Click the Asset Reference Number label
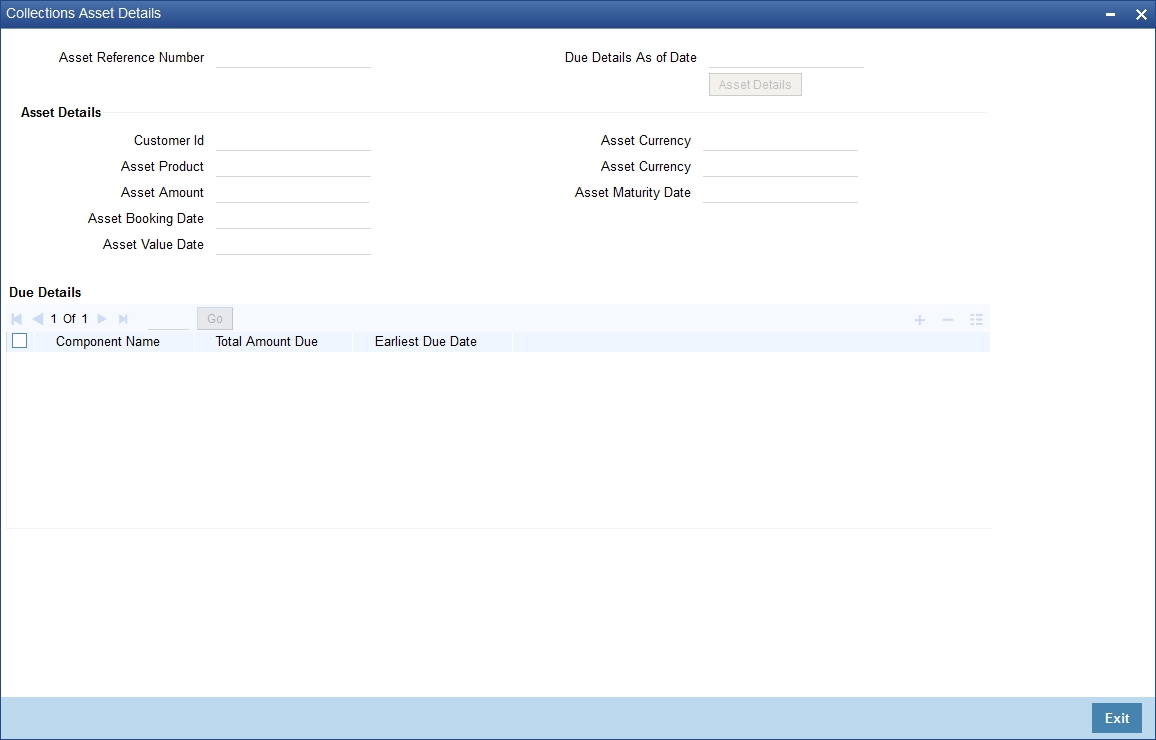1156x740 pixels. (131, 57)
